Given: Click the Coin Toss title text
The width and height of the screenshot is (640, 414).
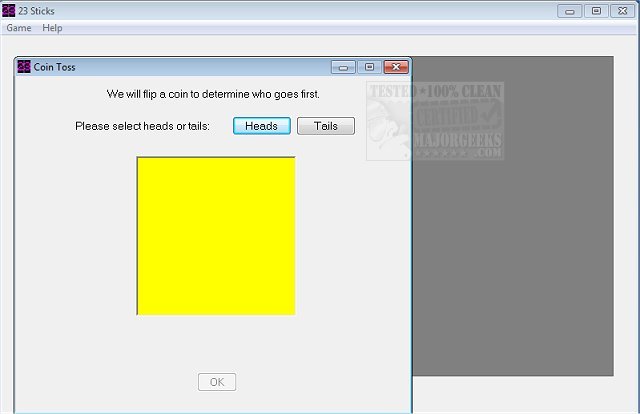Looking at the screenshot, I should tap(54, 67).
